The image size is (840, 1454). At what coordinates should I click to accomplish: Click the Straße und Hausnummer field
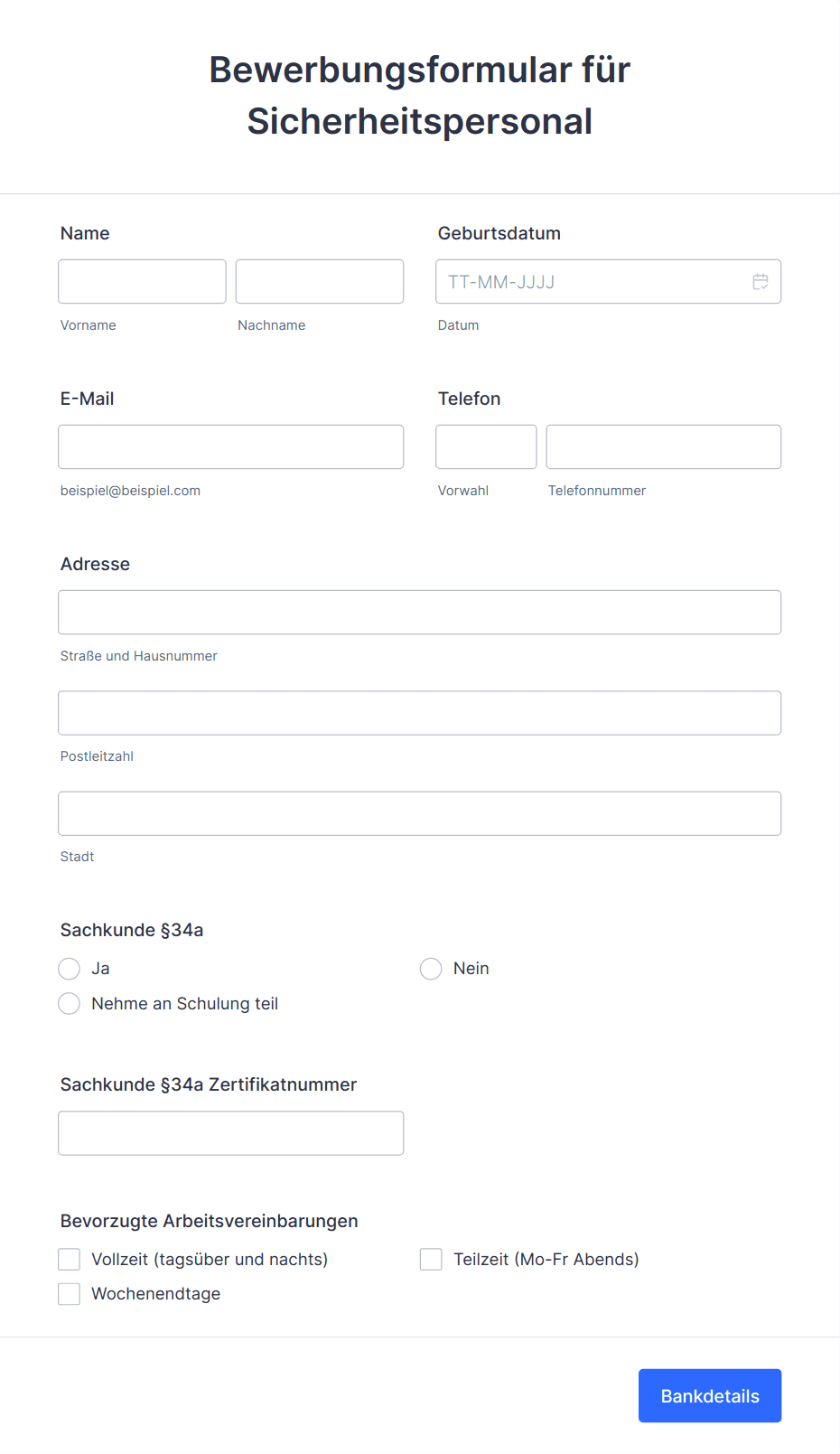(x=420, y=613)
